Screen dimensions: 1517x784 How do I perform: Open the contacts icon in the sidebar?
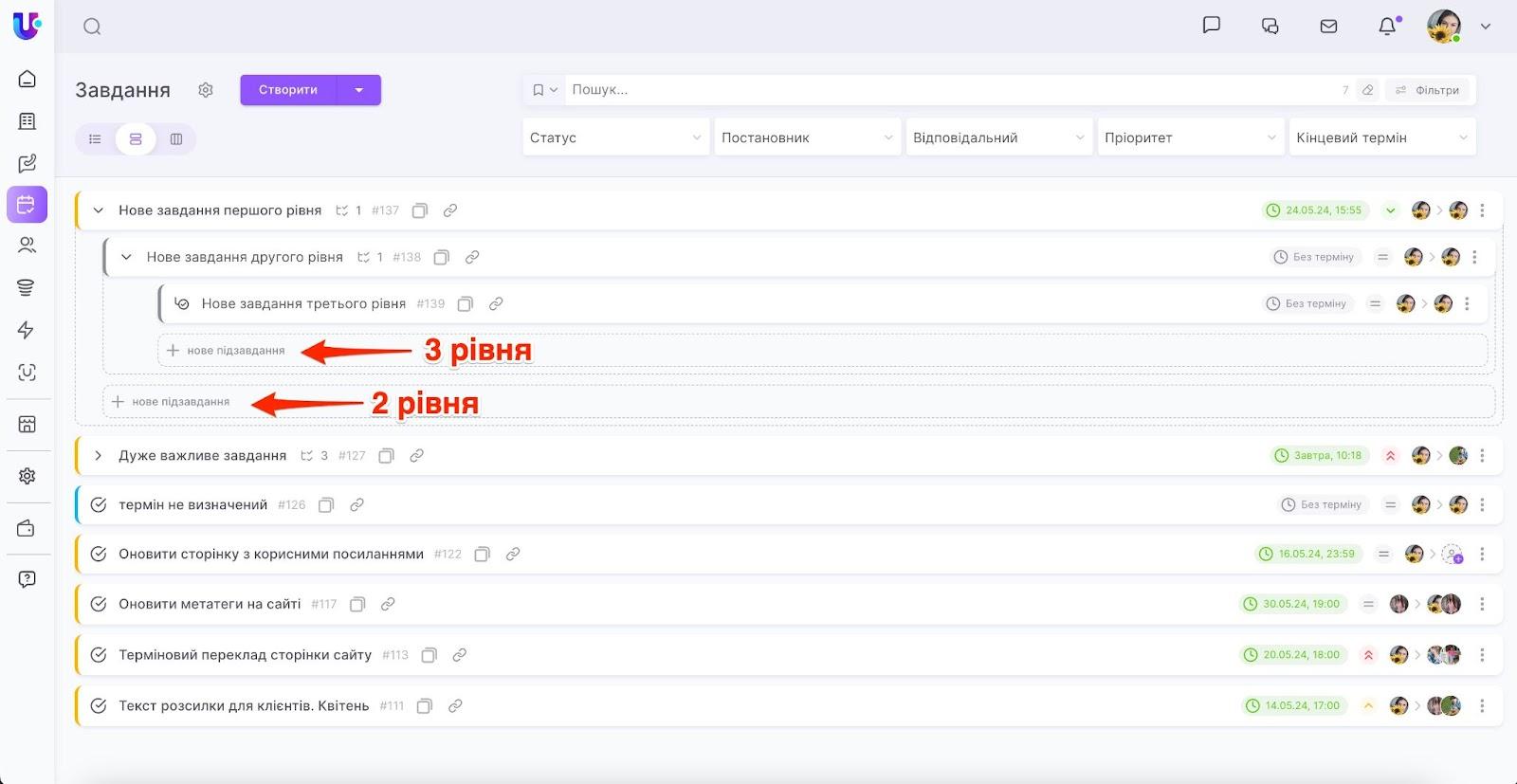click(x=27, y=246)
